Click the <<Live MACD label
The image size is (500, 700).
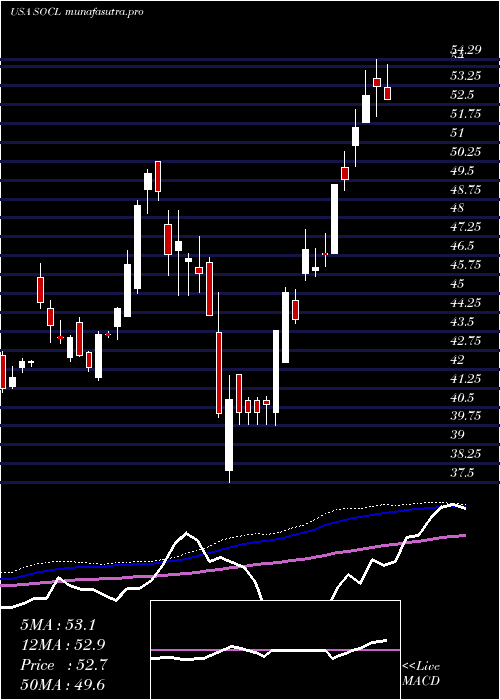421,674
